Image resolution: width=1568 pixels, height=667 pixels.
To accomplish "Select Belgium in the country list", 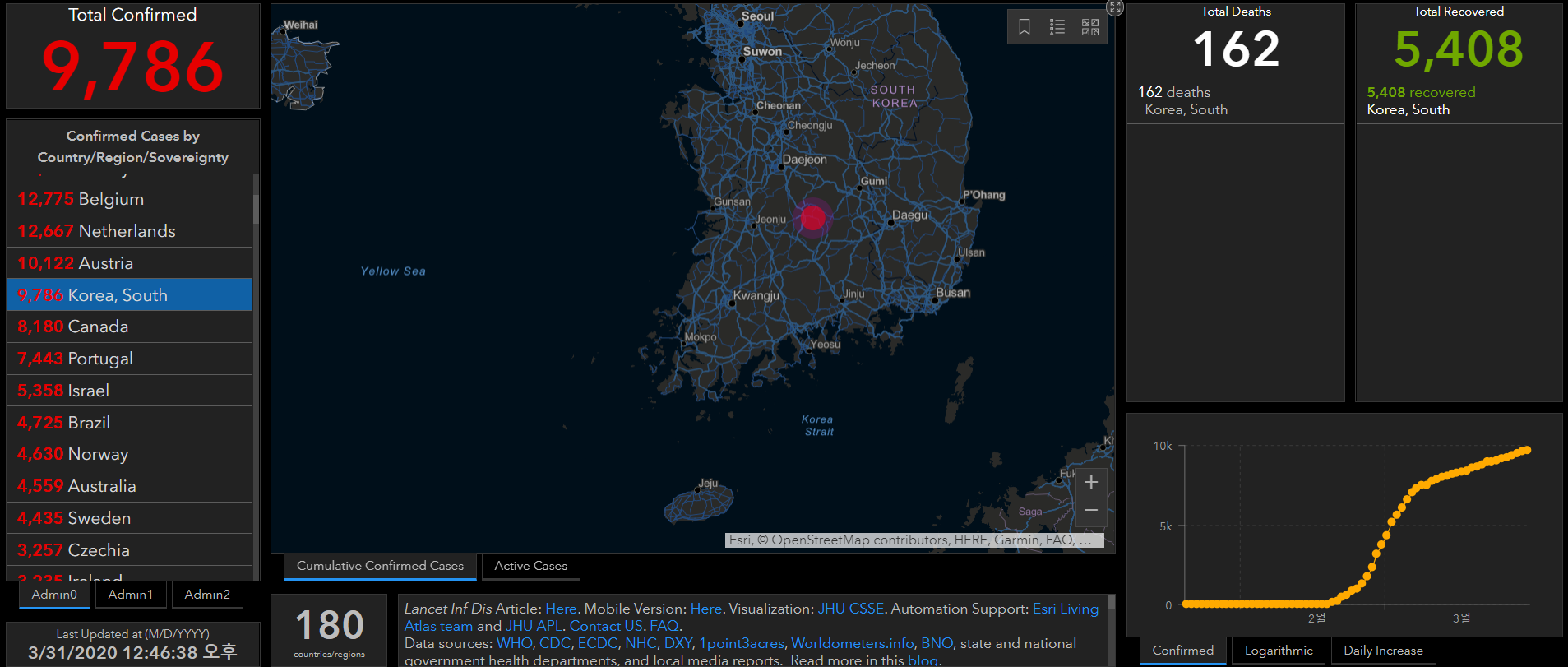I will click(x=129, y=199).
